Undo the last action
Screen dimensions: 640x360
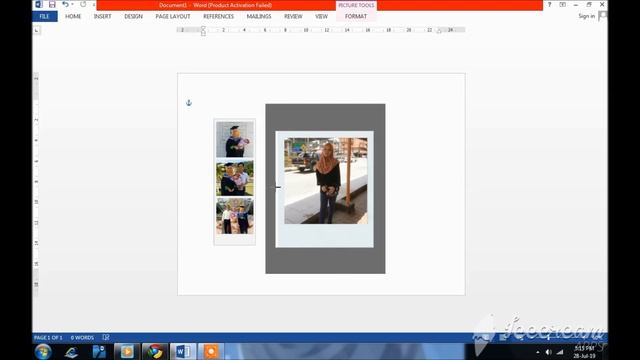65,4
